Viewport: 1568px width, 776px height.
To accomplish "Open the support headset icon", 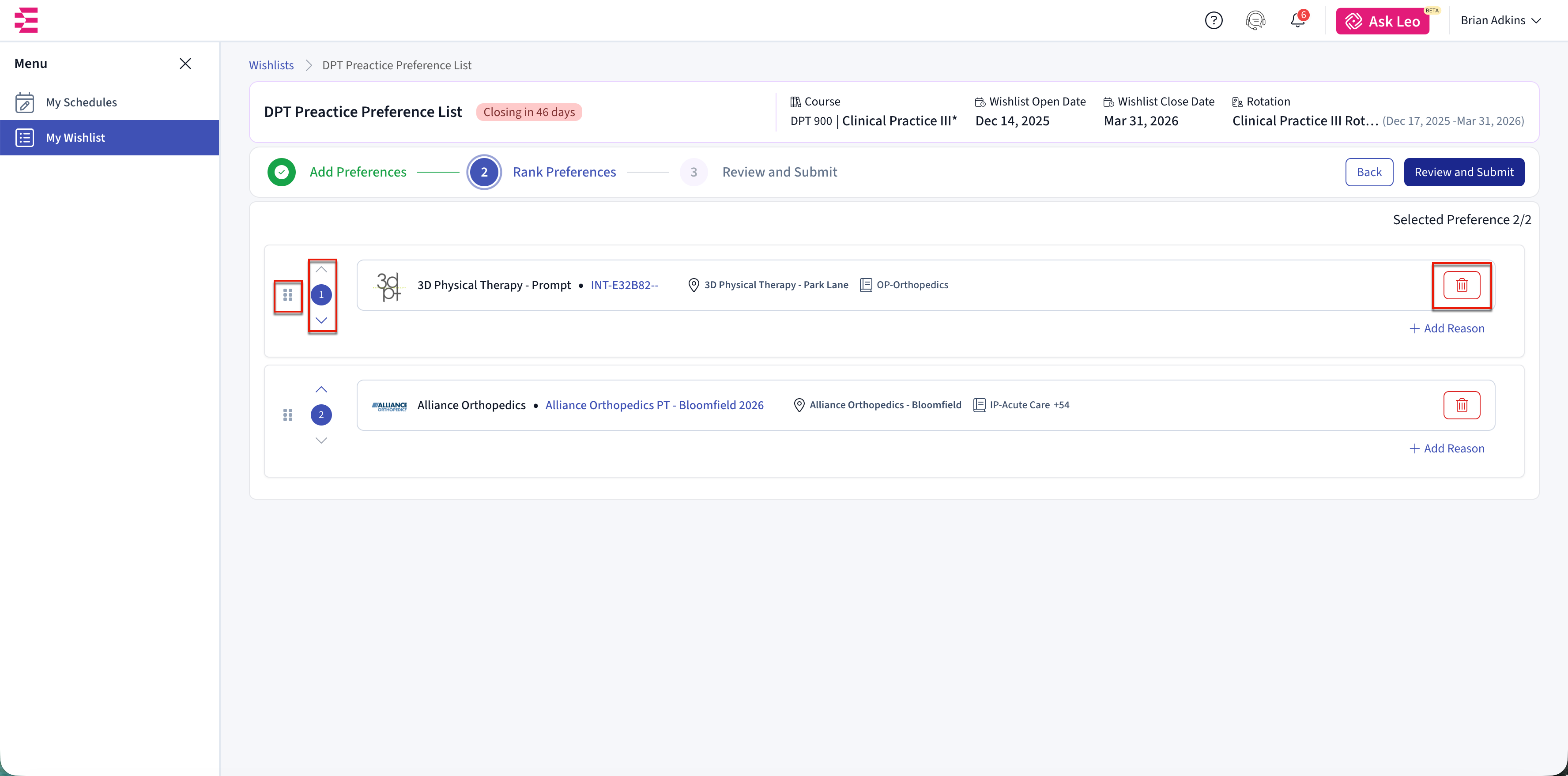I will point(1255,21).
